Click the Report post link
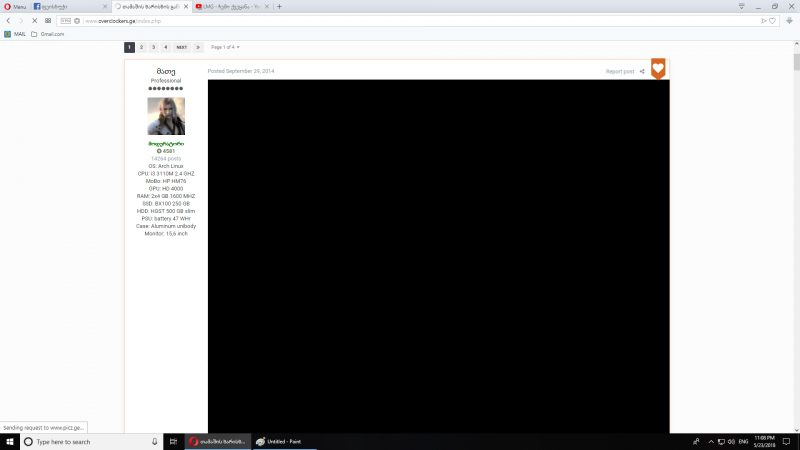The width and height of the screenshot is (800, 450). coord(620,71)
